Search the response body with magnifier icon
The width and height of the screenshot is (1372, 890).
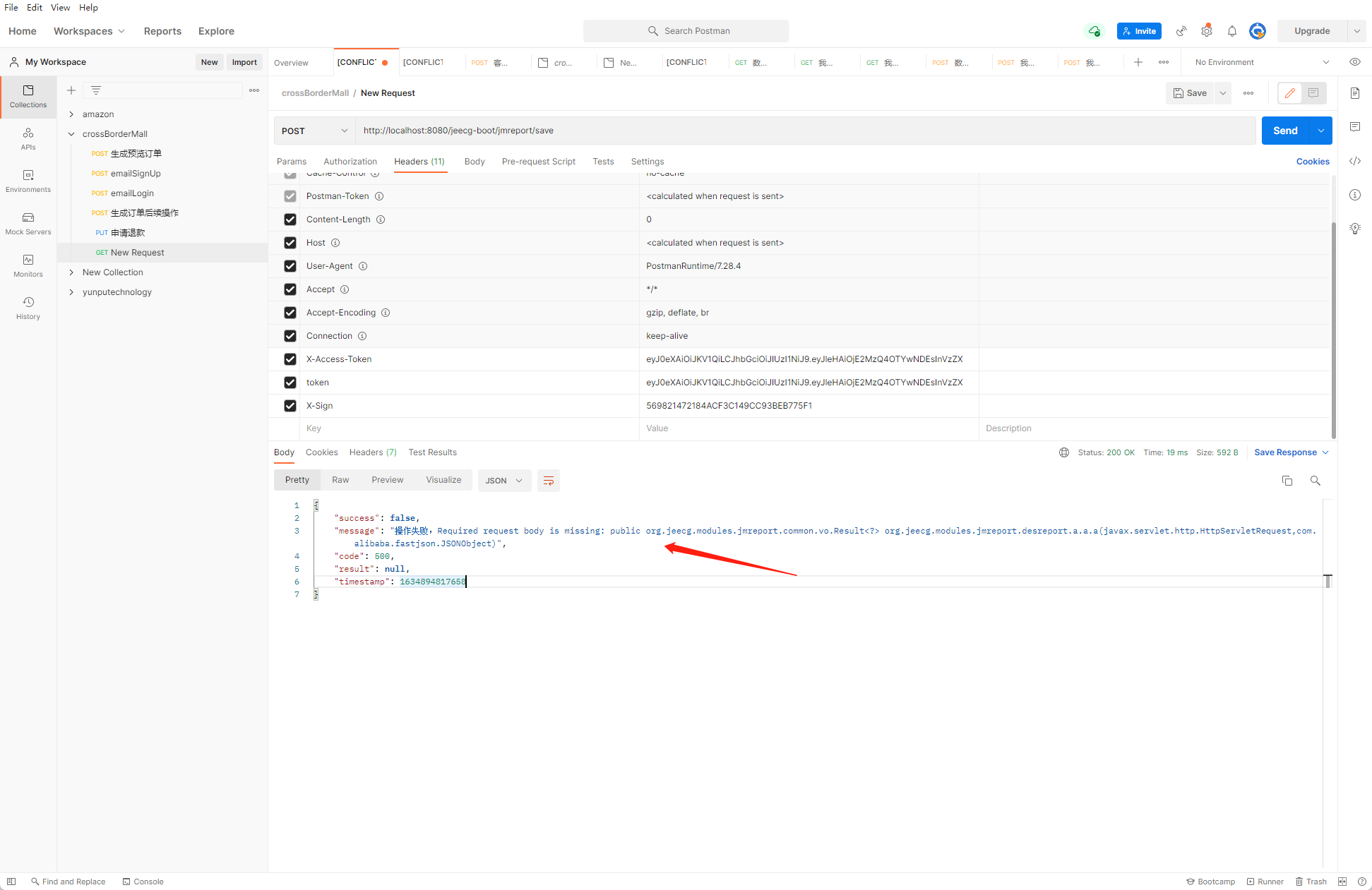(1316, 481)
